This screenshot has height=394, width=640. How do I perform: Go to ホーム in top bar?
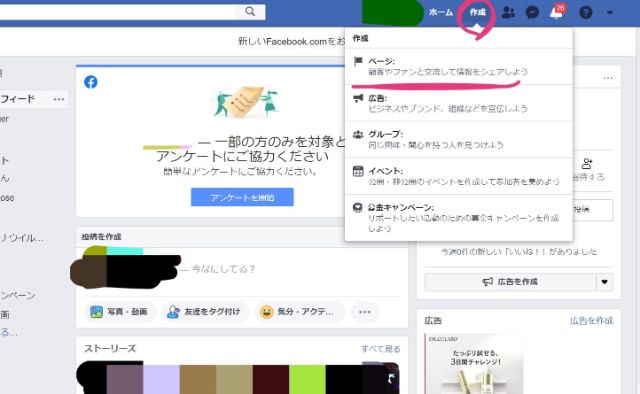point(441,13)
